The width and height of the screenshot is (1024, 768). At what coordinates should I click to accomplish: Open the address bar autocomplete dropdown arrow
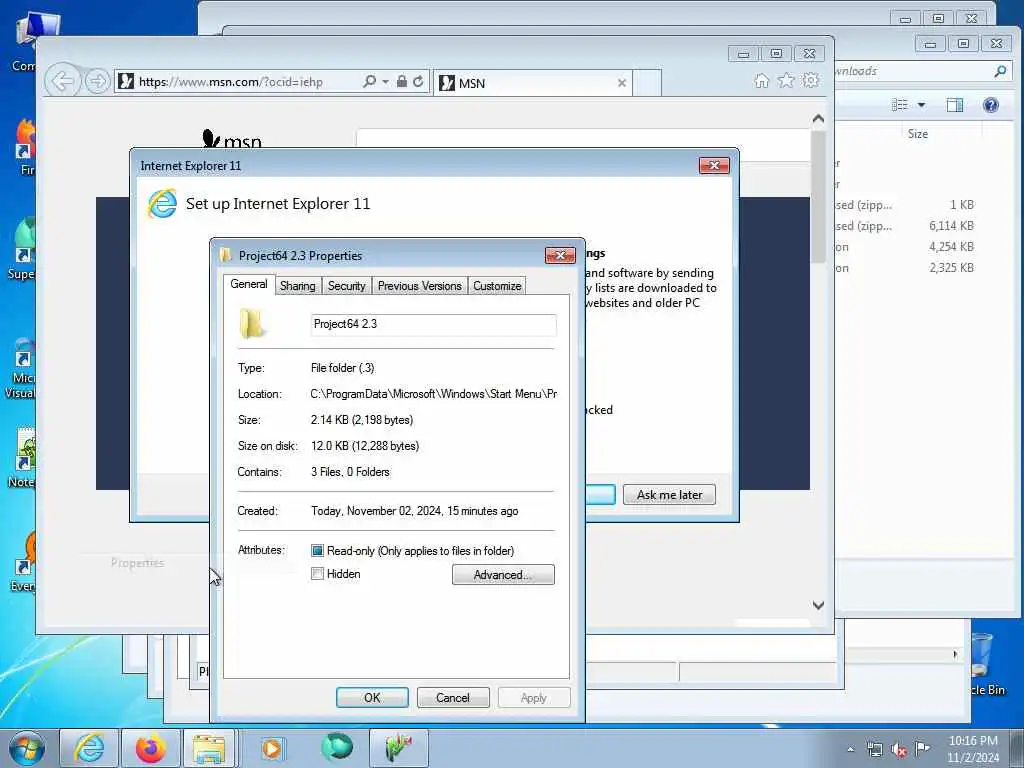pyautogui.click(x=385, y=82)
